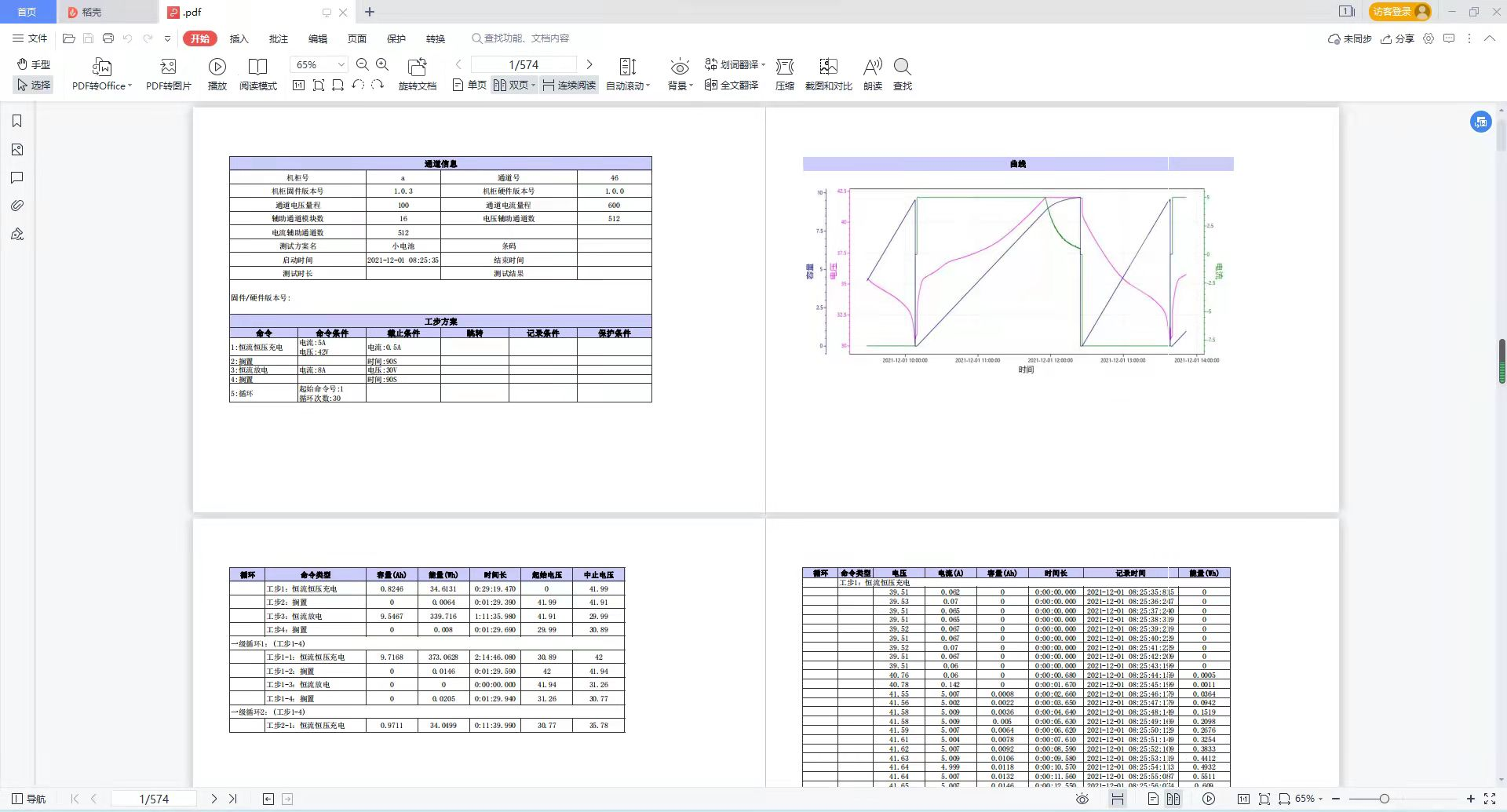
Task: Click PDF转图片 convert to image
Action: click(168, 75)
